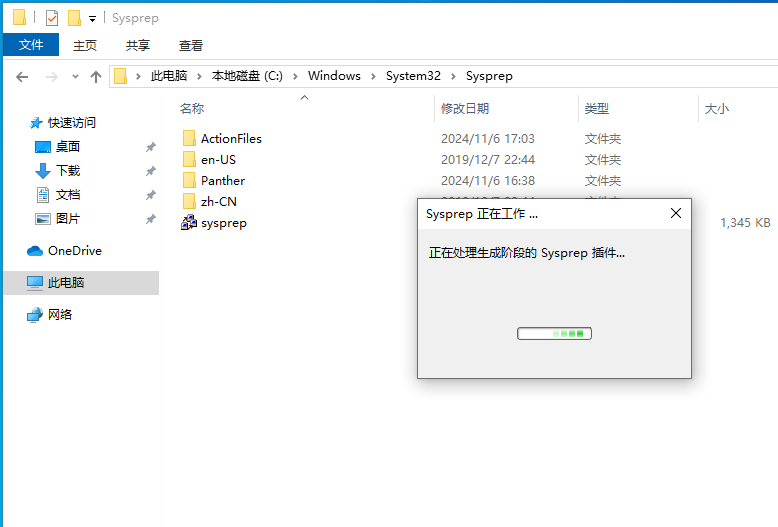Select 本地磁盘 (C:) in the breadcrumb
This screenshot has height=527, width=778.
[247, 76]
